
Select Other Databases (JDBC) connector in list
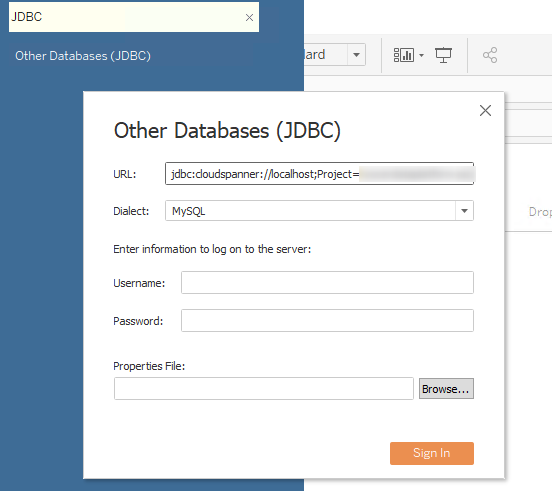83,56
